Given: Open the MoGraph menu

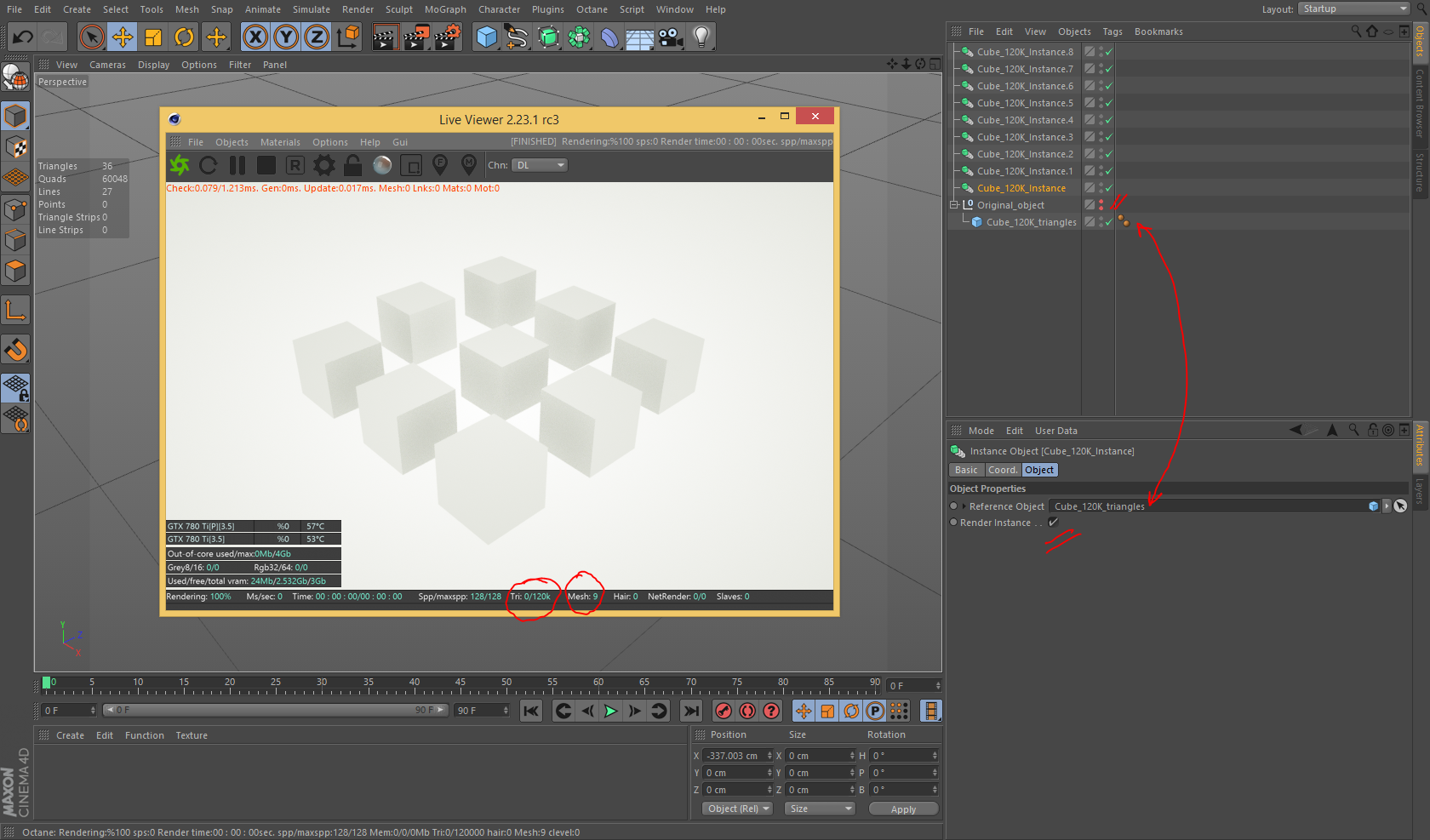Looking at the screenshot, I should click(445, 9).
